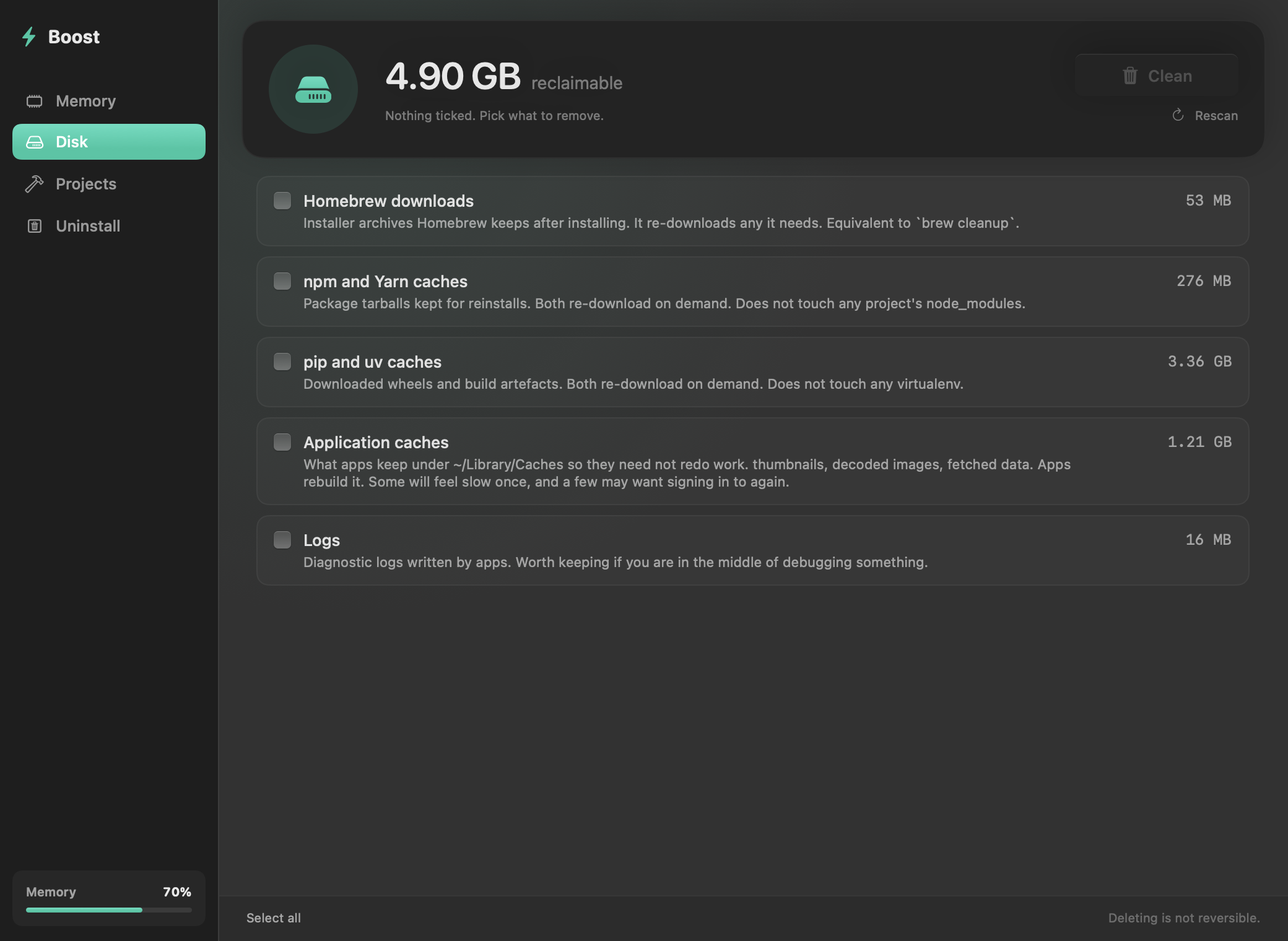The image size is (1288, 941).
Task: Click the 276 MB size value
Action: pyautogui.click(x=1204, y=281)
